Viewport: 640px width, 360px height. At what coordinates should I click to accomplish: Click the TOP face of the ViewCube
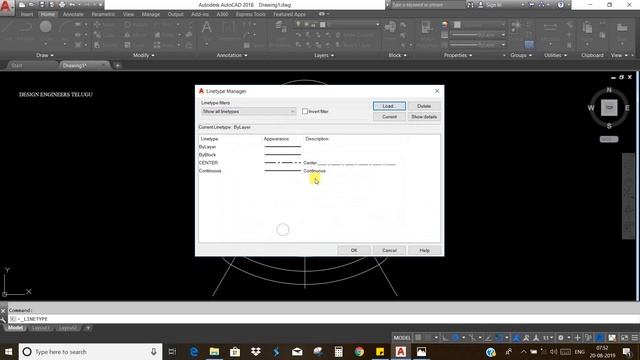click(609, 108)
